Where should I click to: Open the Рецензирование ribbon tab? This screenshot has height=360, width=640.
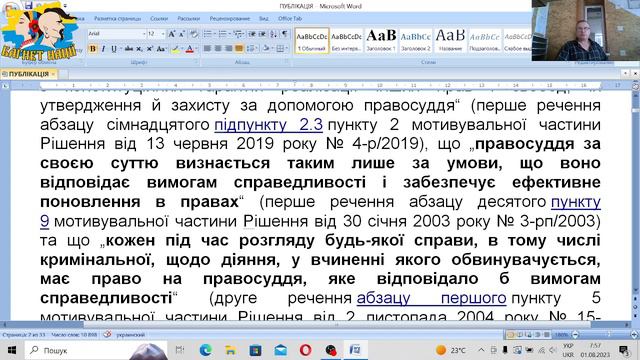(x=229, y=19)
